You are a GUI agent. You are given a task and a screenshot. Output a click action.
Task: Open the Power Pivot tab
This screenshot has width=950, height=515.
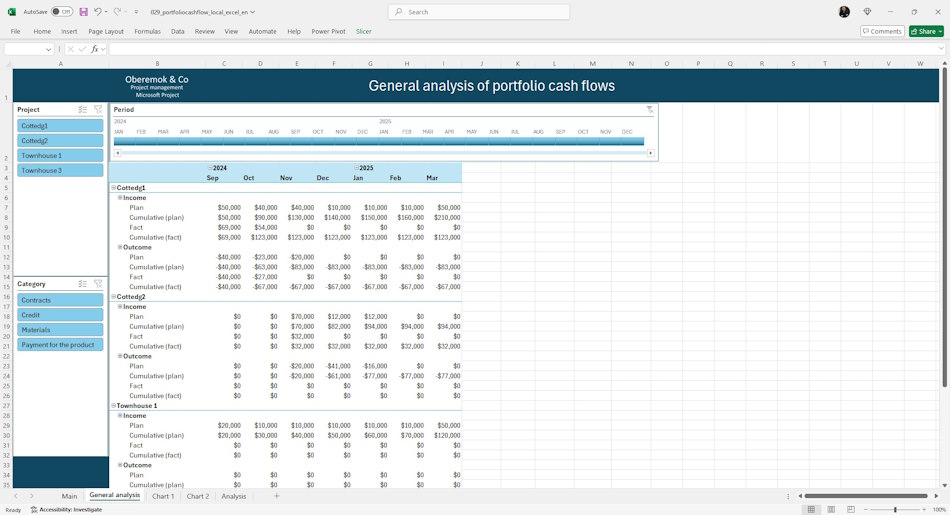328,32
